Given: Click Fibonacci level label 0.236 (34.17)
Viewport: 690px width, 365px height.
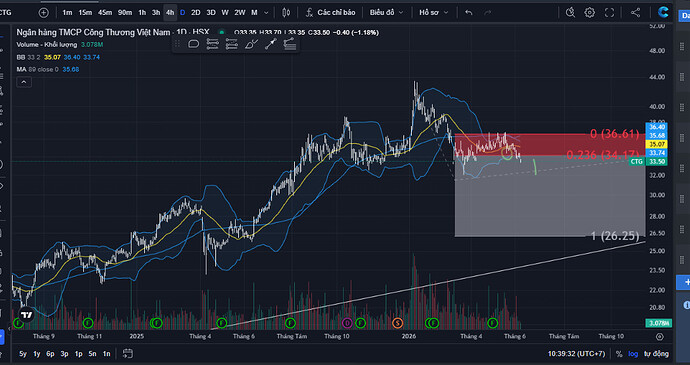Looking at the screenshot, I should pos(602,154).
